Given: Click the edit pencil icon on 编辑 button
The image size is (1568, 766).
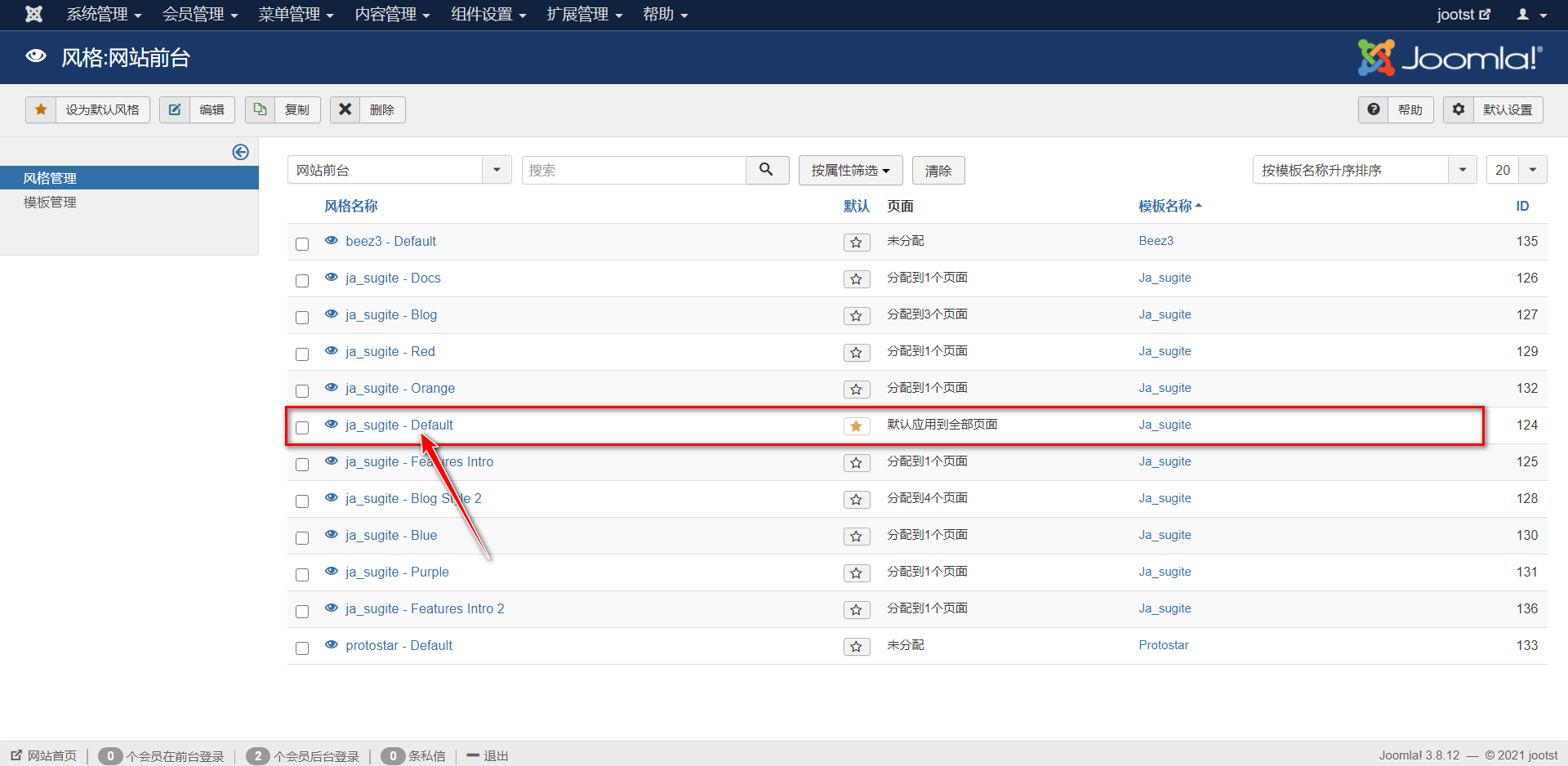Looking at the screenshot, I should click(x=174, y=109).
